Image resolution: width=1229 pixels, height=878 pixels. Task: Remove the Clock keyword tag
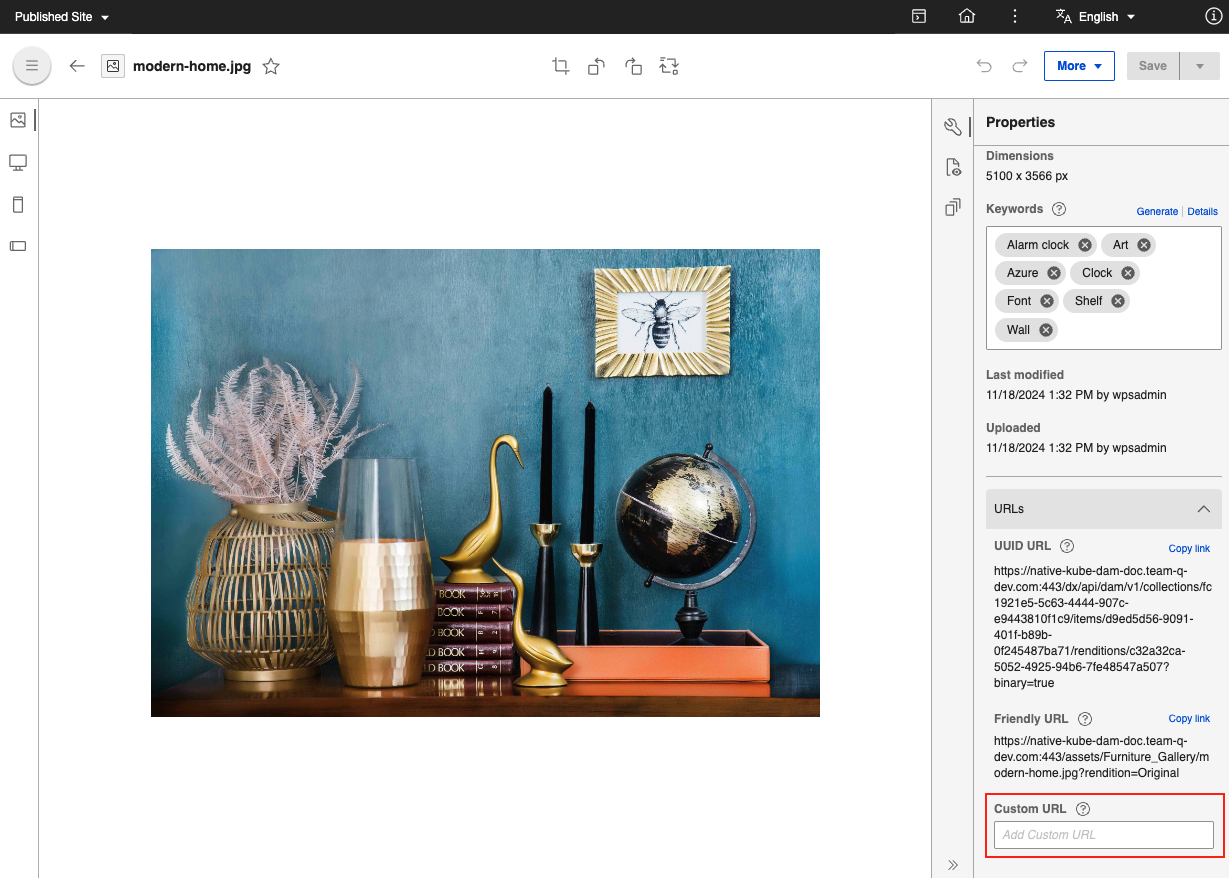[x=1128, y=272]
